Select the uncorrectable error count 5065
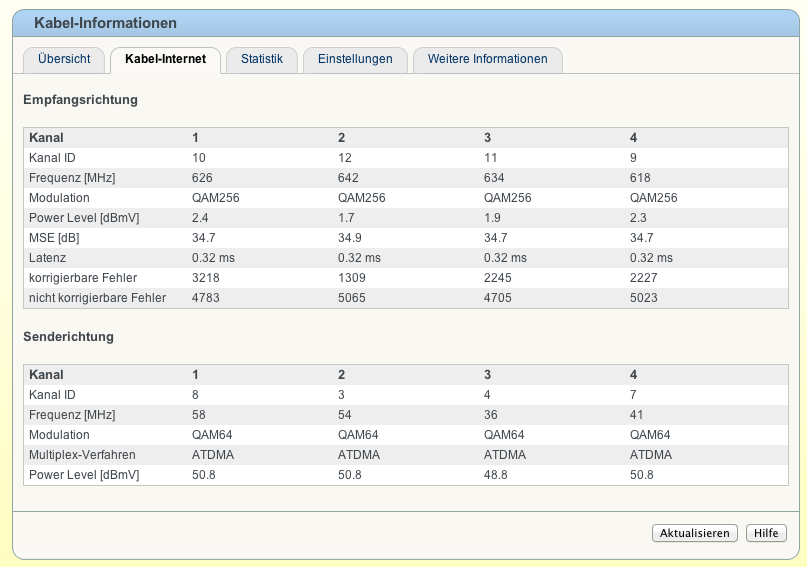 (x=352, y=298)
